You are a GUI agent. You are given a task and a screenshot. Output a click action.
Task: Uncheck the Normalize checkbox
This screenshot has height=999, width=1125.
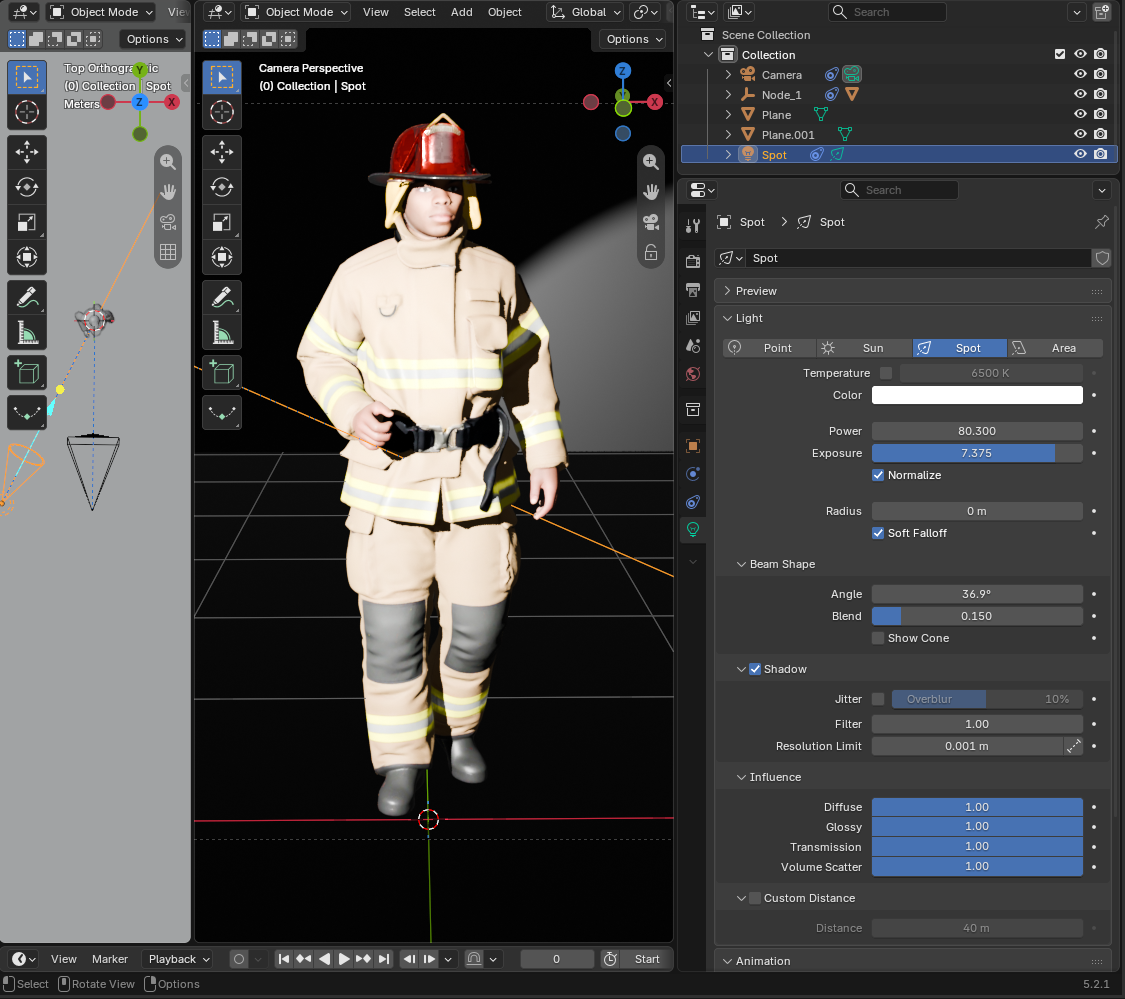click(x=877, y=475)
